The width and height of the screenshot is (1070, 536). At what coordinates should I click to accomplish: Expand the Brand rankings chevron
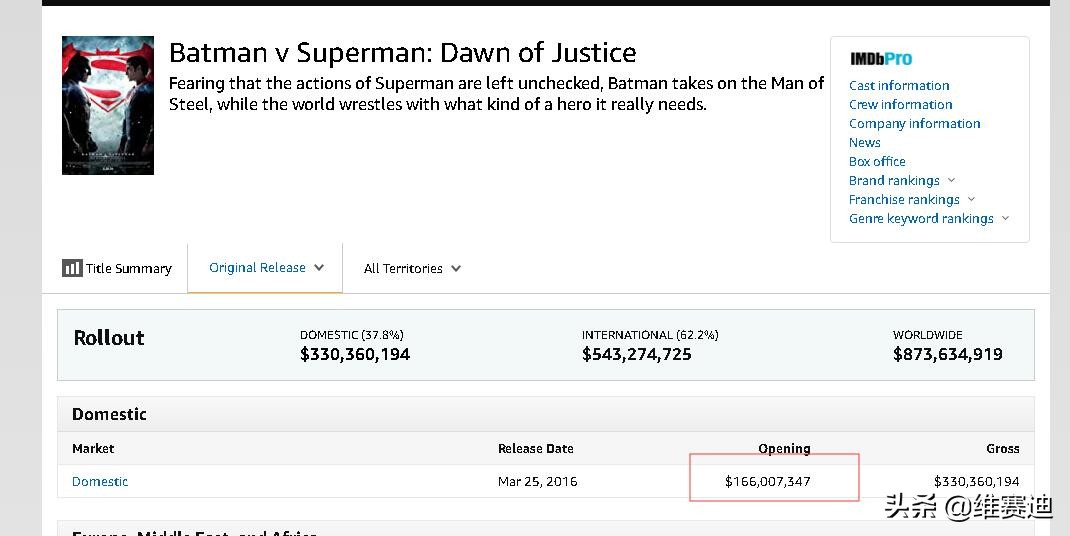[951, 180]
